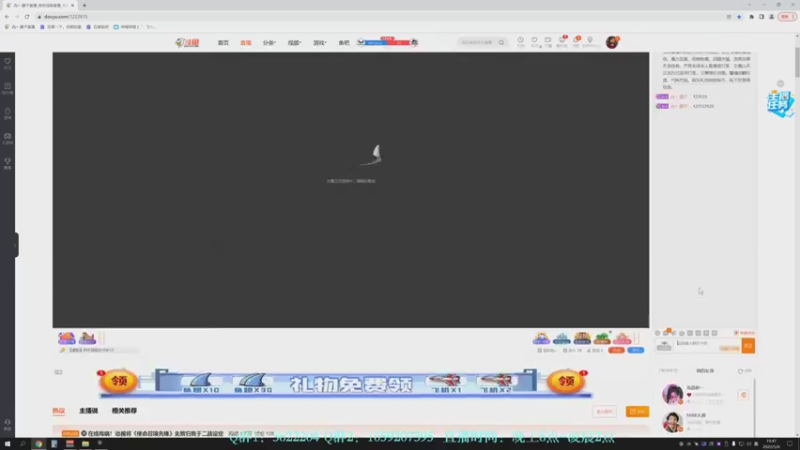Viewport: 800px width, 450px height.
Task: Click the gamepad left sidebar icon
Action: click(x=7, y=138)
